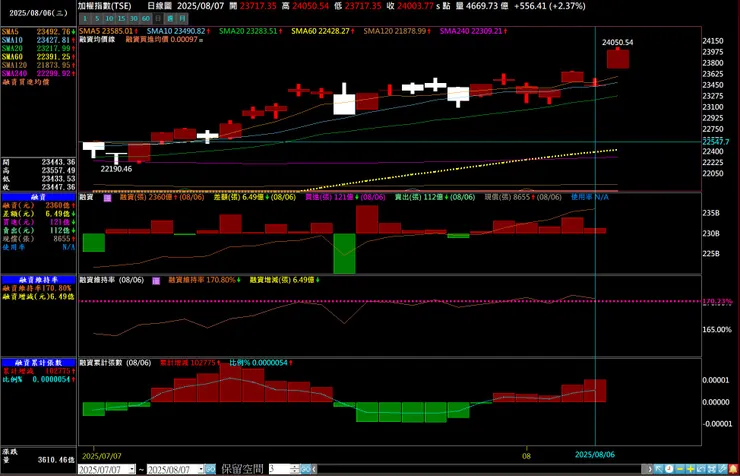The height and width of the screenshot is (476, 740).
Task: Click the clock icon in bottom toolbar
Action: pyautogui.click(x=669, y=469)
